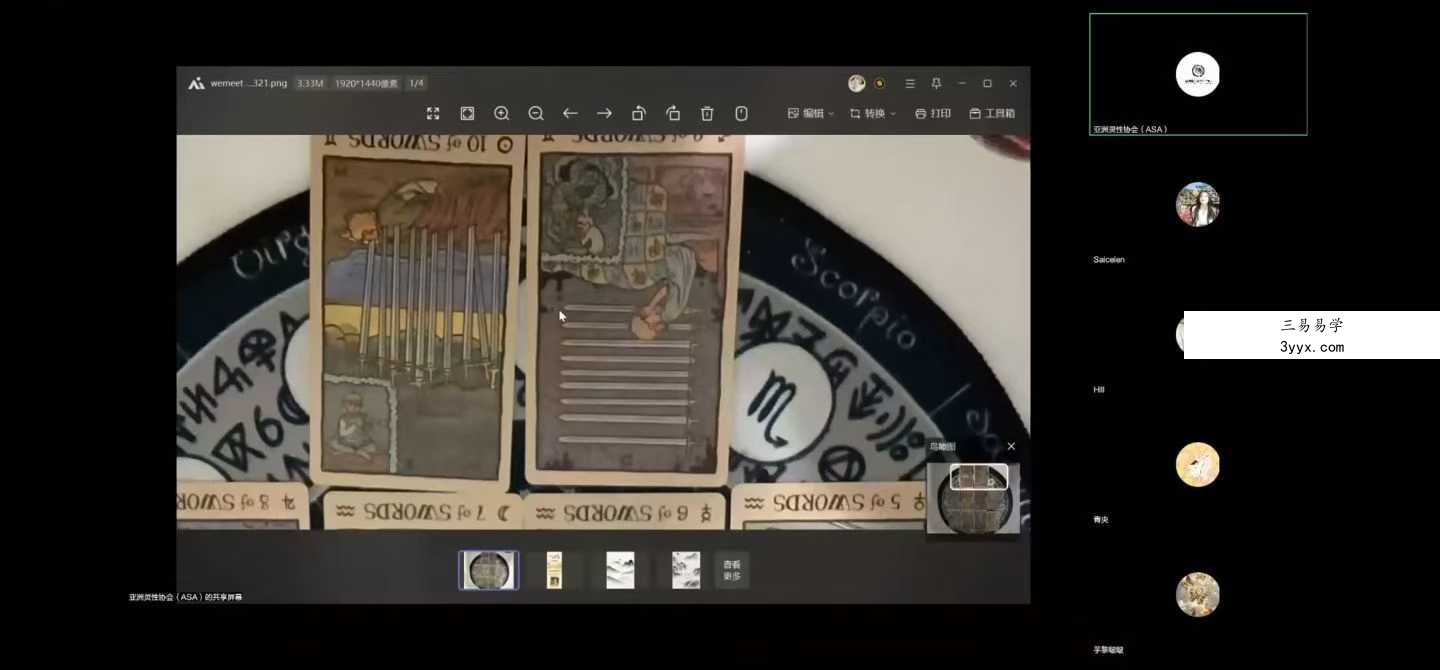The width and height of the screenshot is (1440, 670).
Task: Open the user avatar in viewer title bar
Action: pos(857,83)
